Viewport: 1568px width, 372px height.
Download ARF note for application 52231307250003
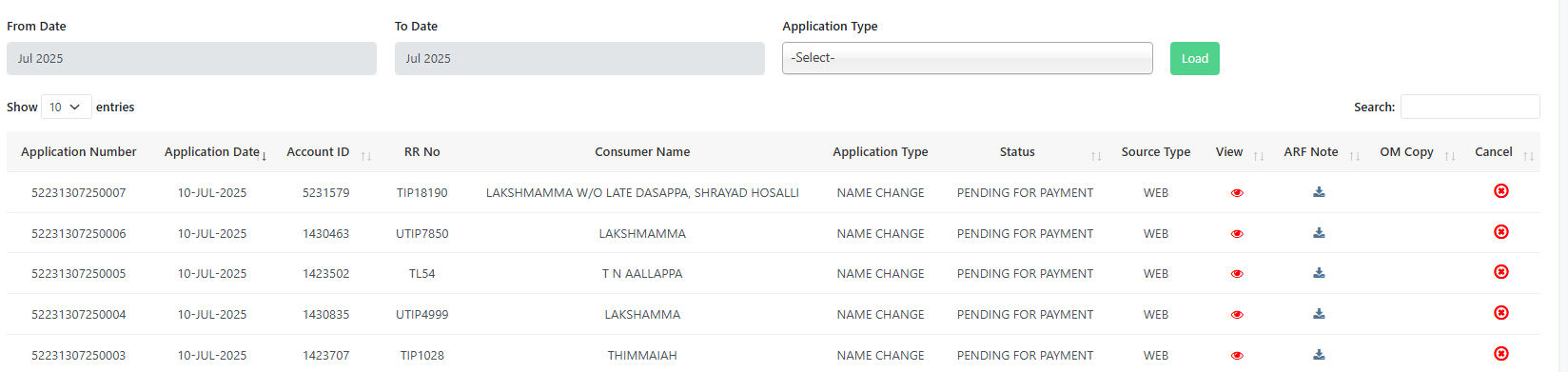point(1319,355)
